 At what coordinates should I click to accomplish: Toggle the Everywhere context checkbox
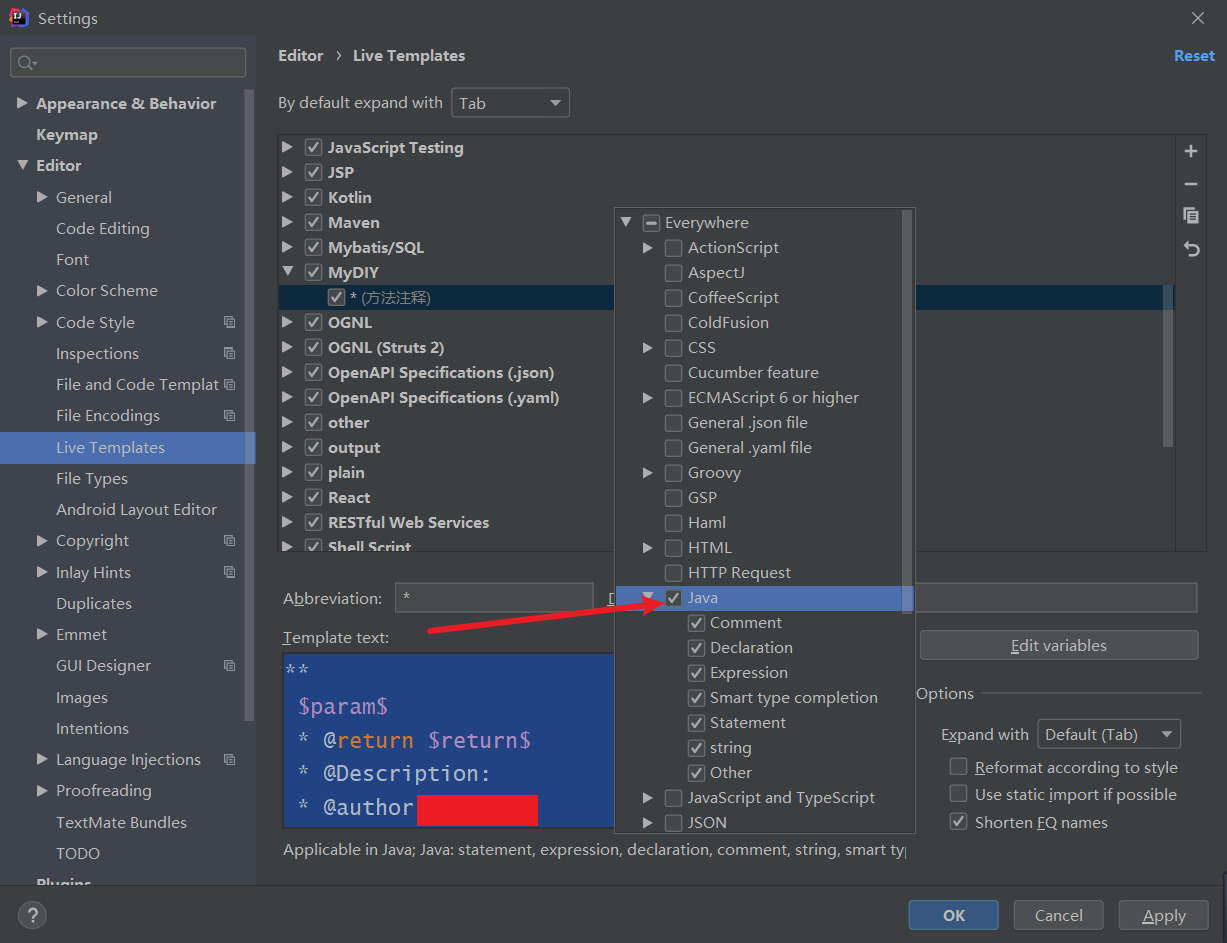pos(651,223)
